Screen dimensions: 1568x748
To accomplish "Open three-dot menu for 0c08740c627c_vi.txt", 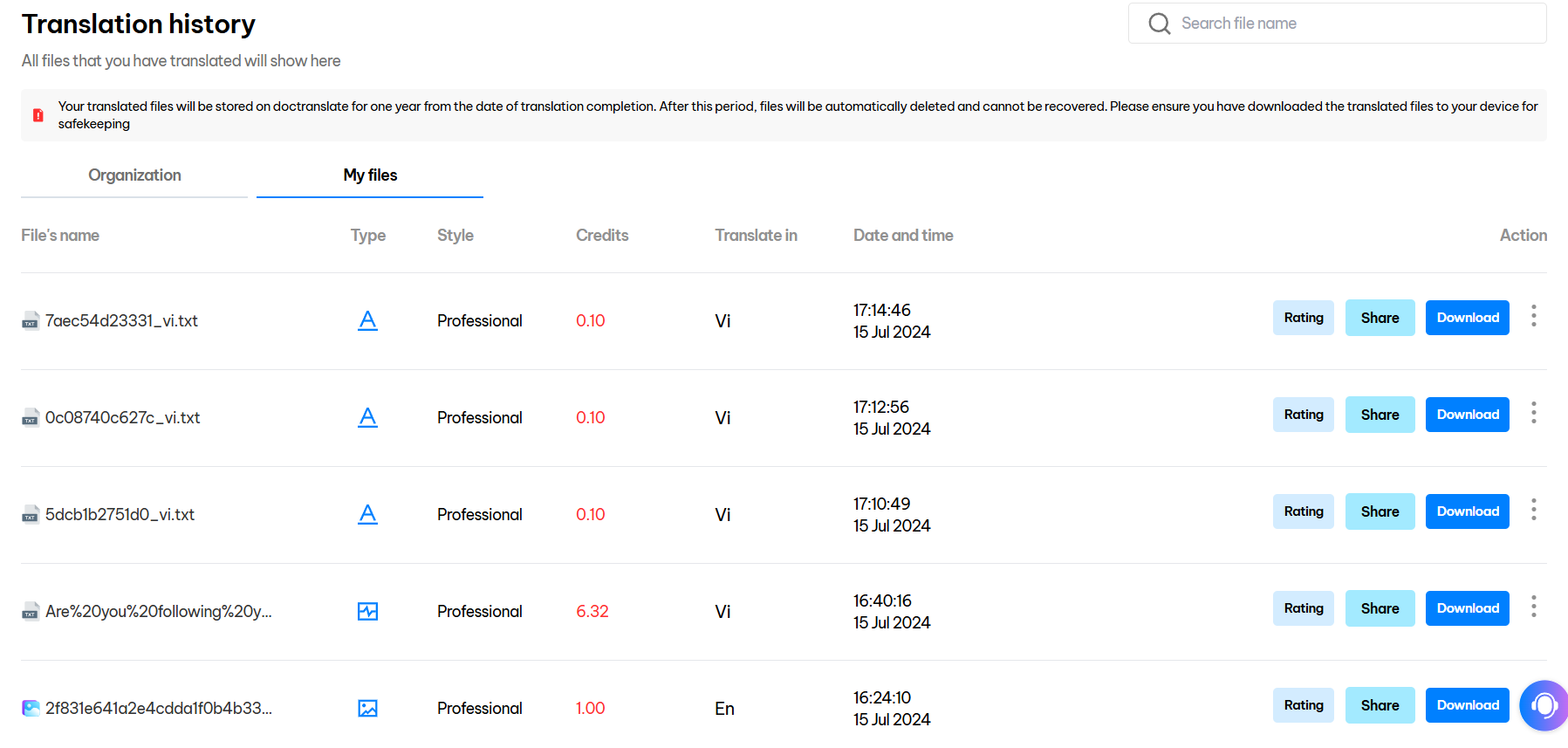I will (x=1533, y=413).
